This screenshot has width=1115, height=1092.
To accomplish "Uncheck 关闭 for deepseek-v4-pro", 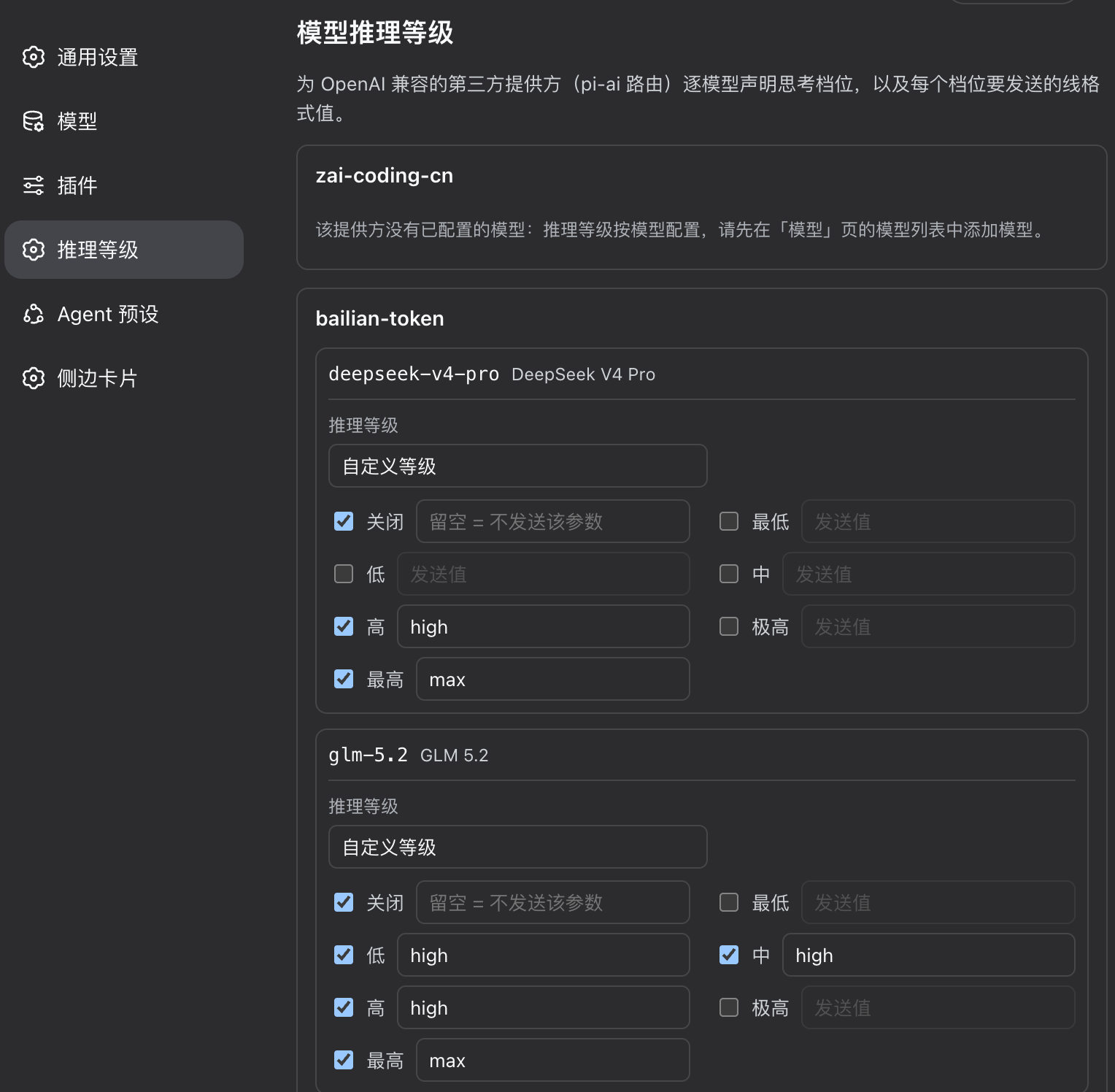I will (344, 521).
